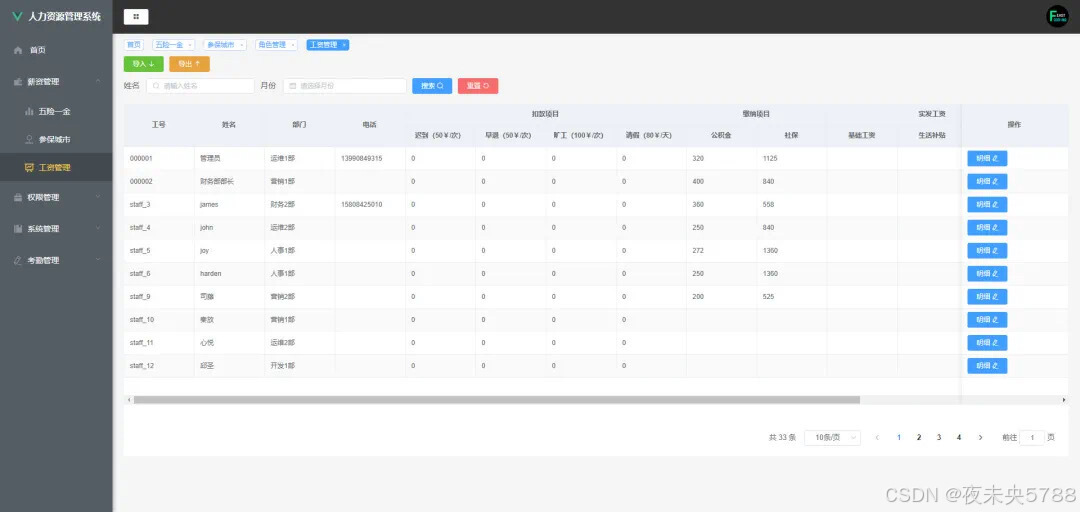The width and height of the screenshot is (1080, 512).
Task: Click the 前往 page jump input
Action: click(x=1031, y=438)
